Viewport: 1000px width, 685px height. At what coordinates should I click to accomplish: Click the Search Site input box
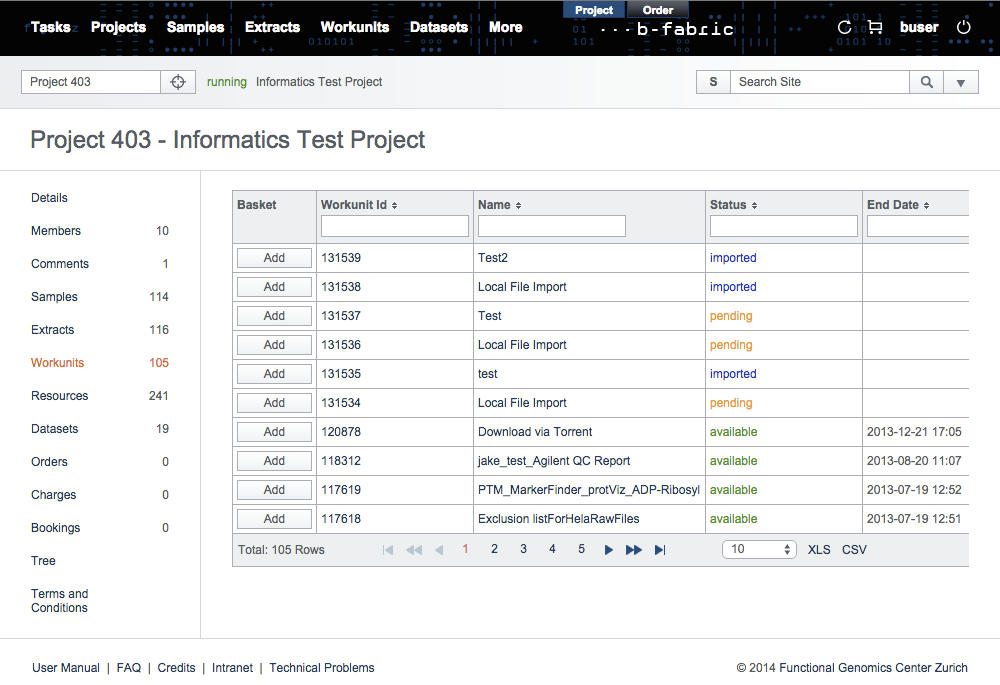(x=820, y=82)
